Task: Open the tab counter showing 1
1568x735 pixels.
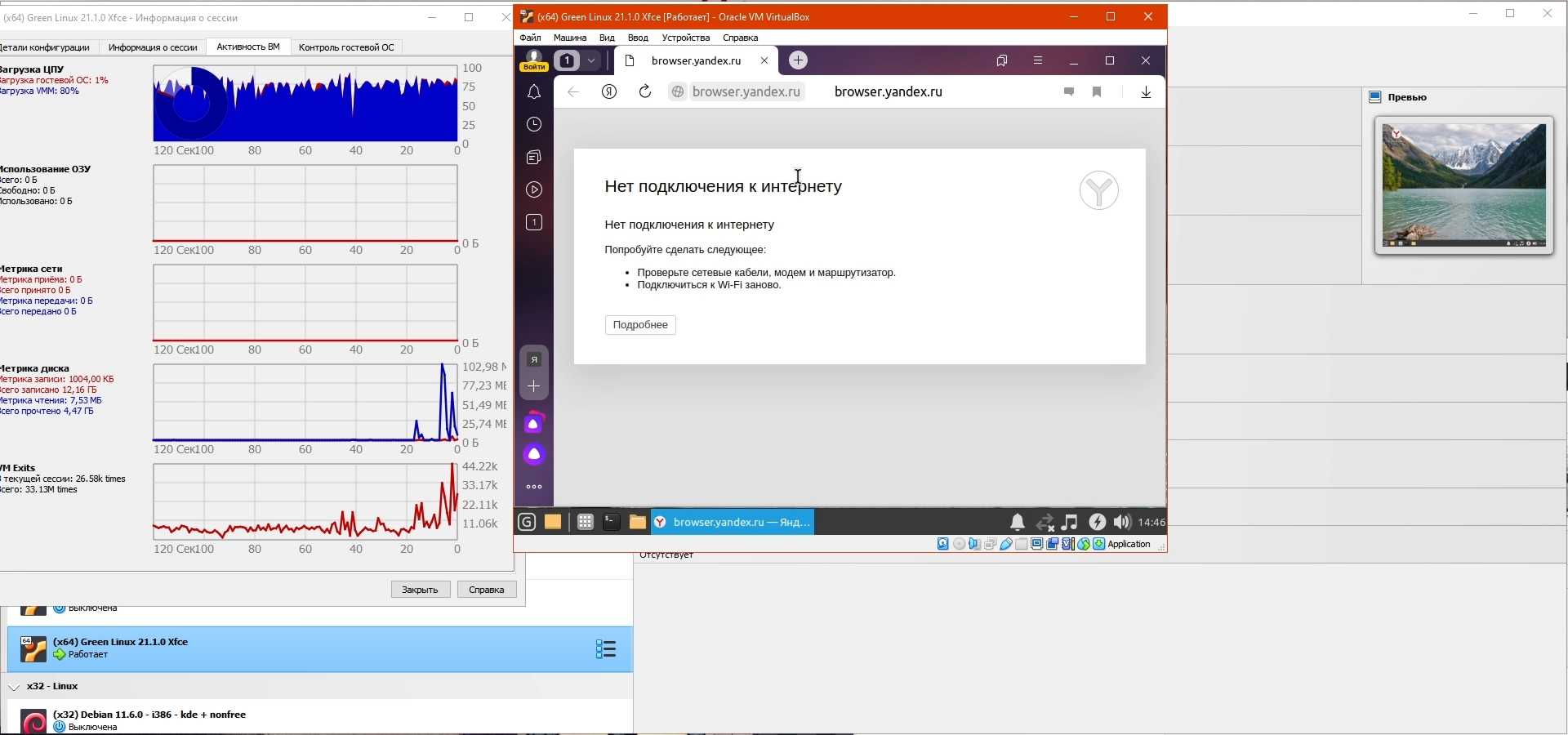Action: (567, 60)
